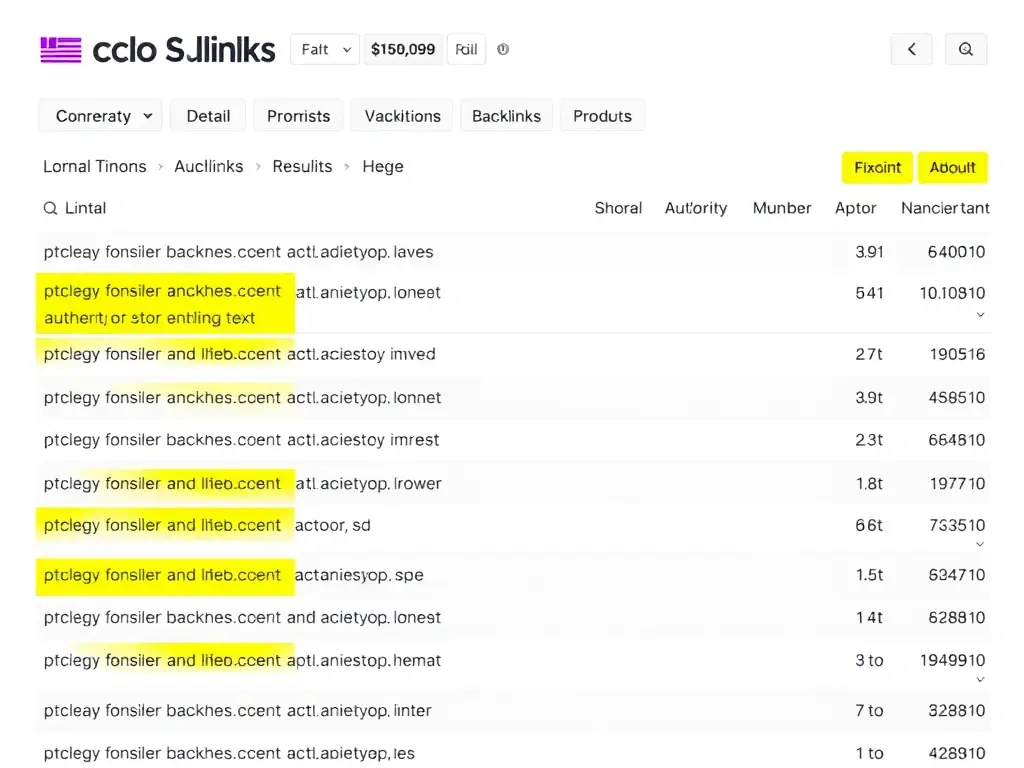
Task: Click the value 664810
Action: [x=957, y=440]
